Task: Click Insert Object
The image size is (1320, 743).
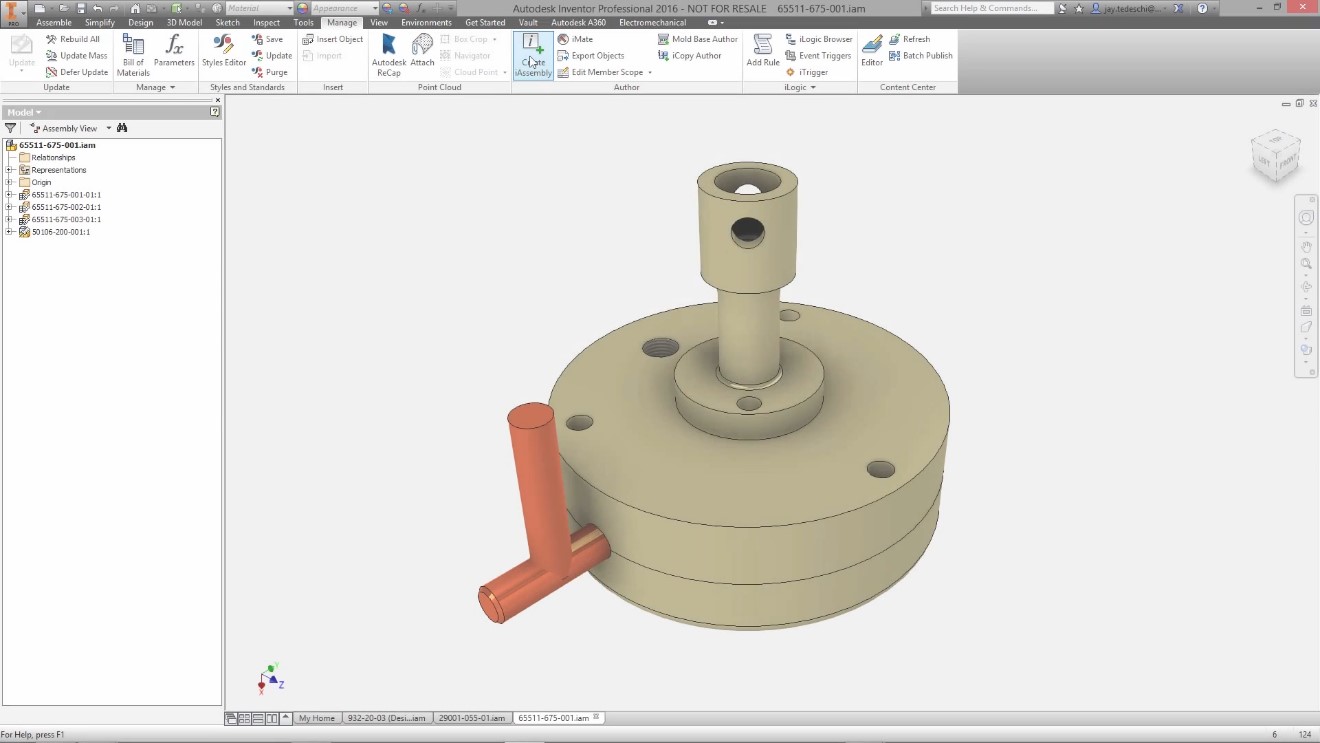Action: (x=333, y=39)
